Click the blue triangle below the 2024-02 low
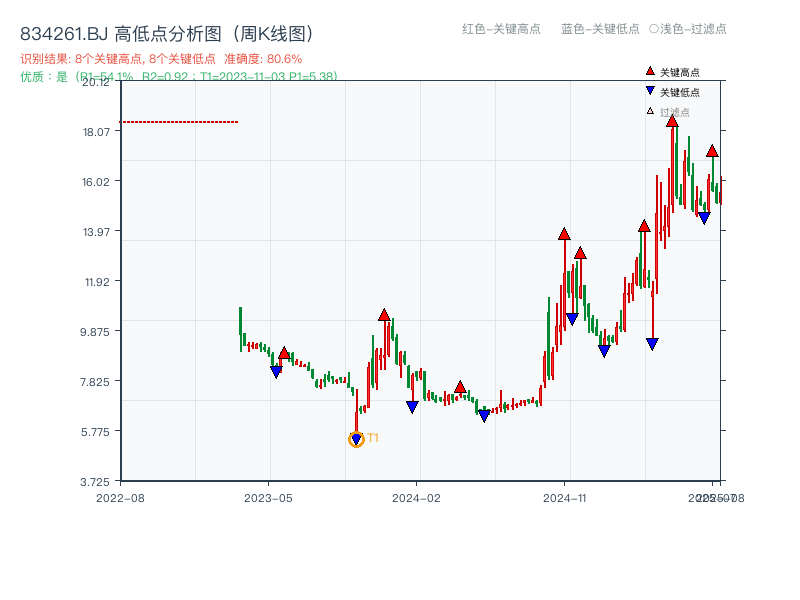Image resolution: width=800 pixels, height=600 pixels. [x=411, y=406]
